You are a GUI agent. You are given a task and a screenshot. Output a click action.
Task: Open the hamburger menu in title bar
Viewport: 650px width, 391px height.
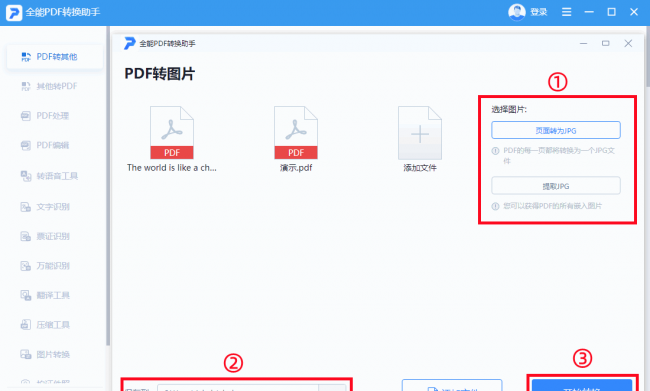pos(566,12)
